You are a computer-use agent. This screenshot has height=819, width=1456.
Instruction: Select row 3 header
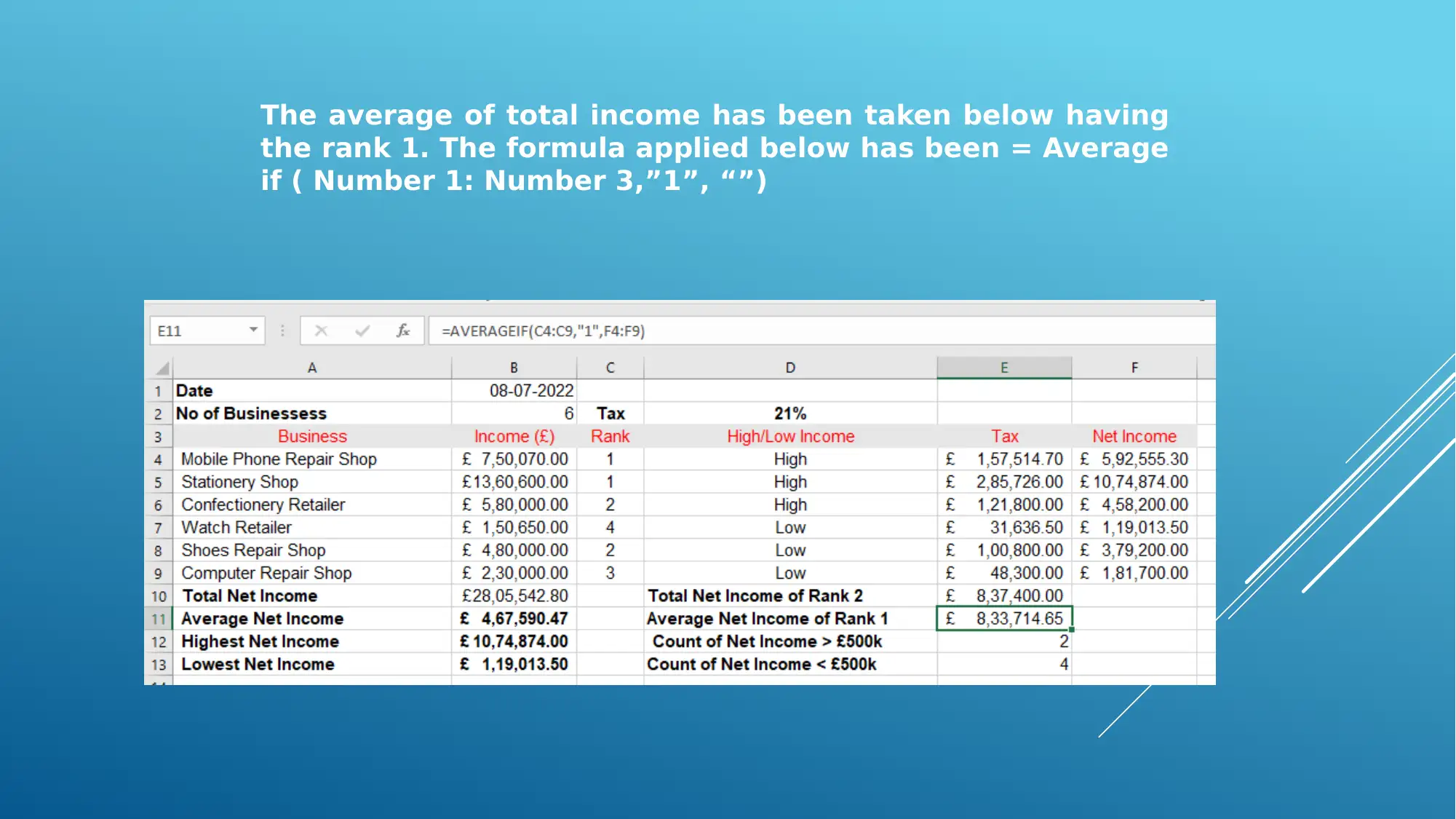(158, 437)
